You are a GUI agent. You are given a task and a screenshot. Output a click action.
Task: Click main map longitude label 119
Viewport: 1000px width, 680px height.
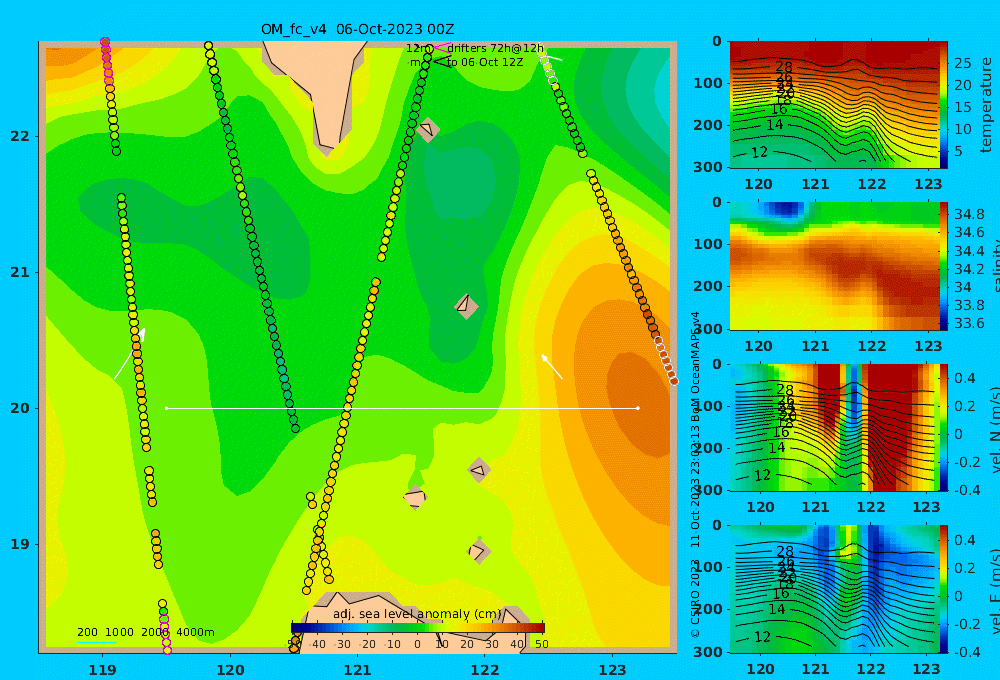103,670
